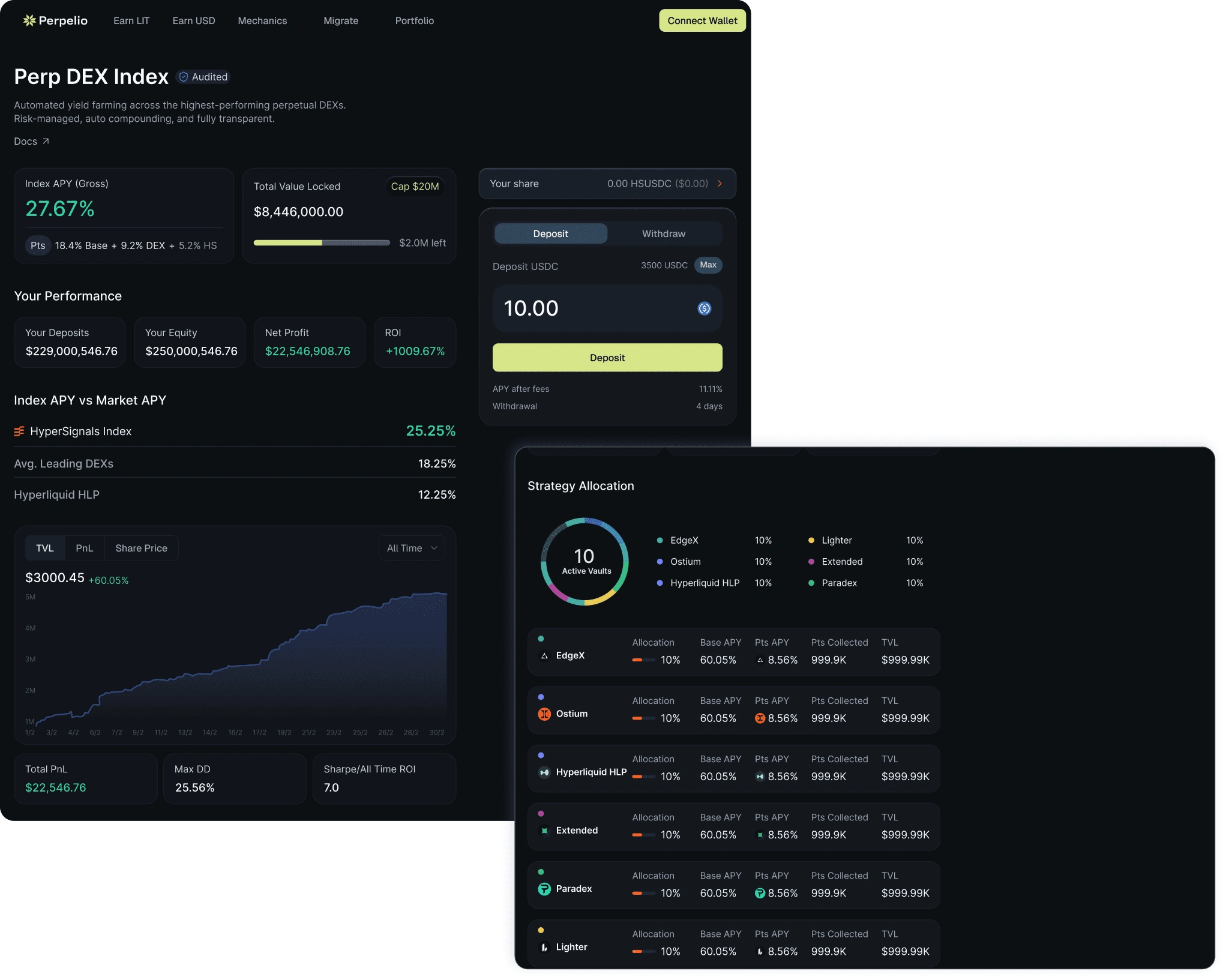Screen dimensions: 1226x980
Task: Click the Ostium logo in the Ostium row
Action: tap(544, 714)
